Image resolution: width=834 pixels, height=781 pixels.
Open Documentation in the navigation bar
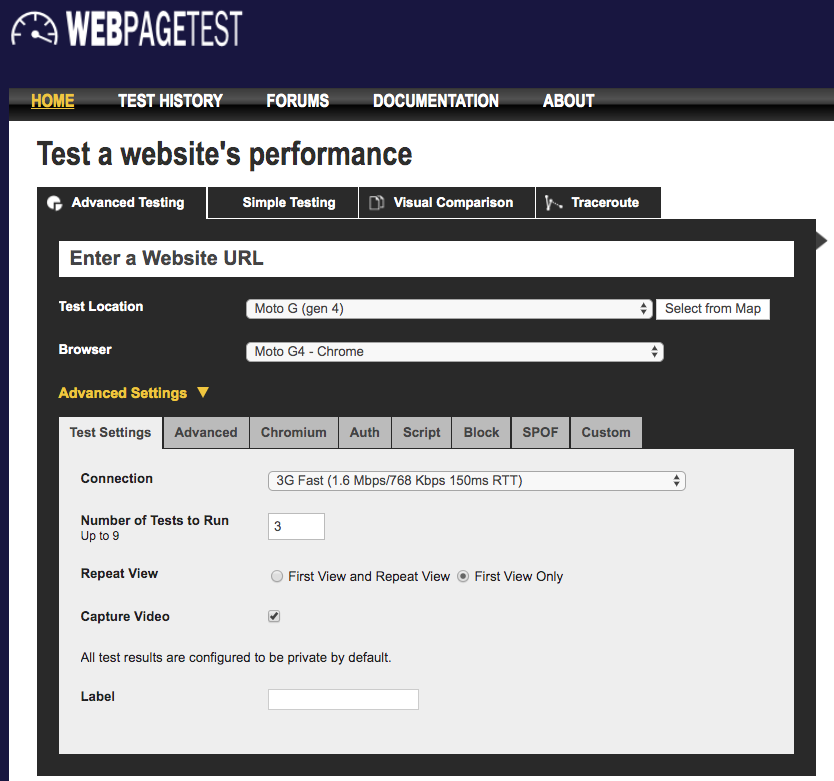tap(436, 101)
